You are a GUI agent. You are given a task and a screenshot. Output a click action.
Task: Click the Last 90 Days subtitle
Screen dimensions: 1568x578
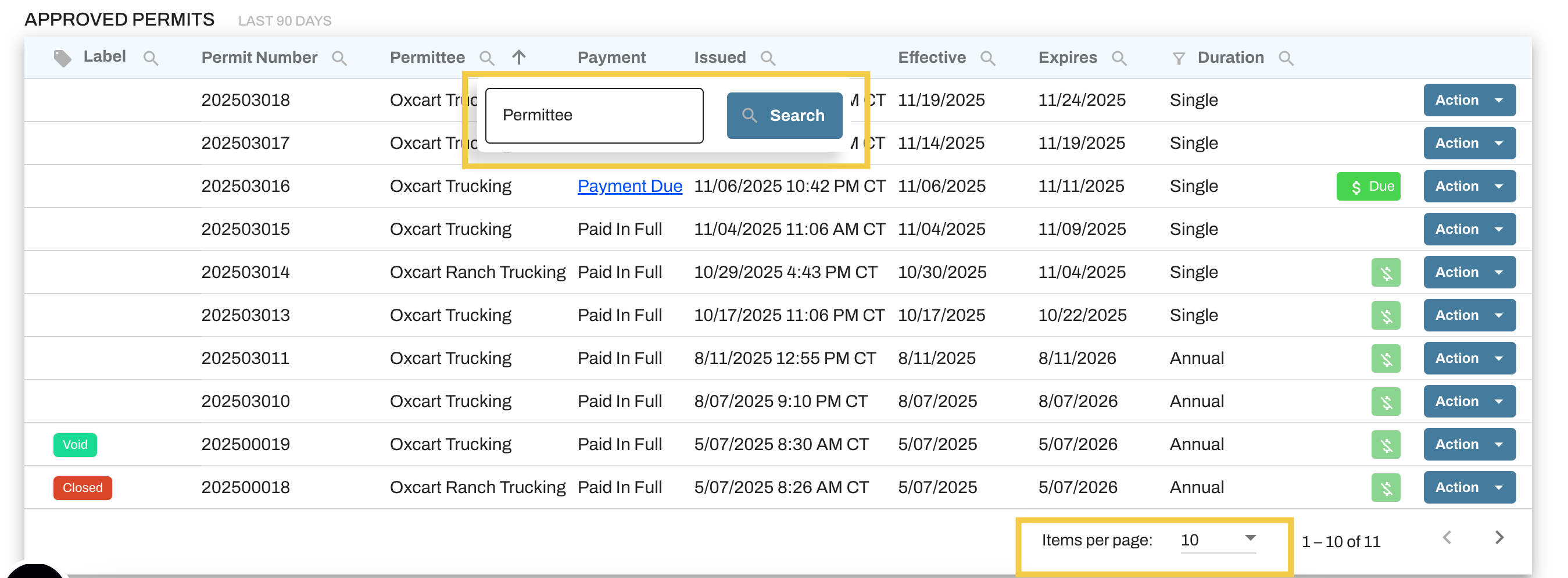(x=285, y=22)
